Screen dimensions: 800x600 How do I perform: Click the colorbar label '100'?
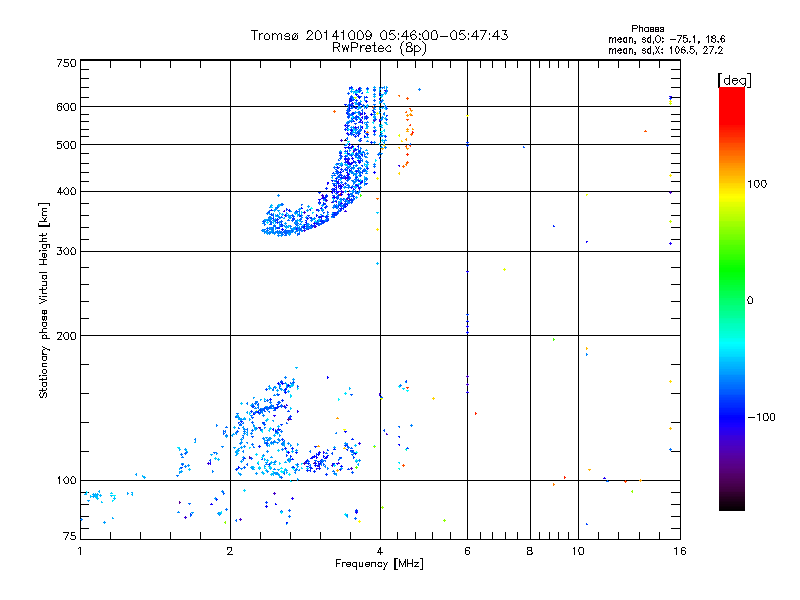(757, 184)
